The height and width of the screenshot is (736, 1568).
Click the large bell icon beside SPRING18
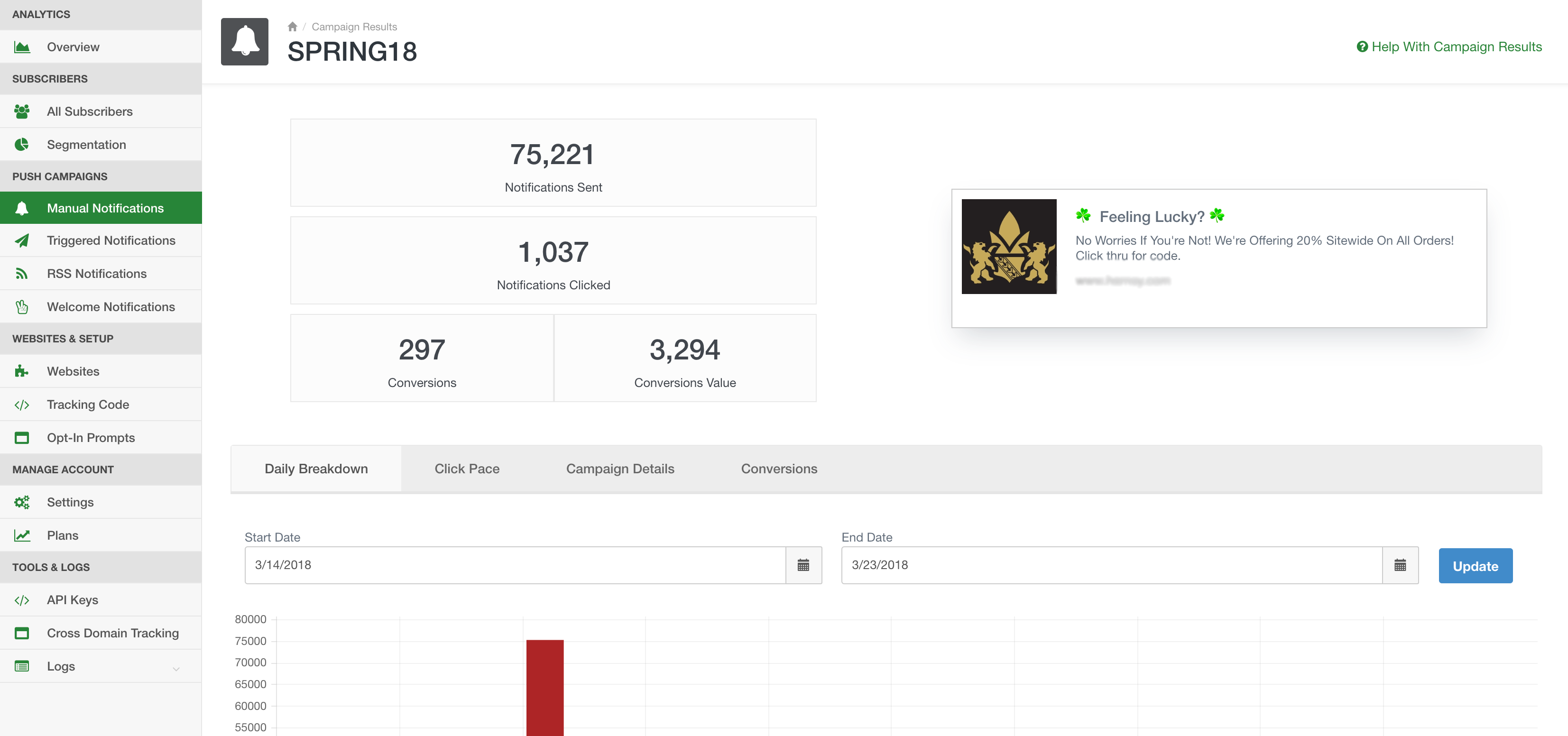pos(245,41)
